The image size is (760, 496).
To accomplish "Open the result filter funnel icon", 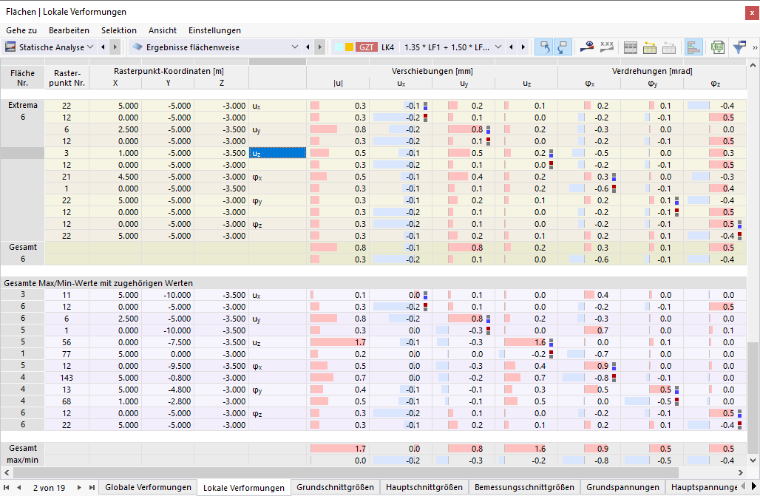I will (x=739, y=47).
